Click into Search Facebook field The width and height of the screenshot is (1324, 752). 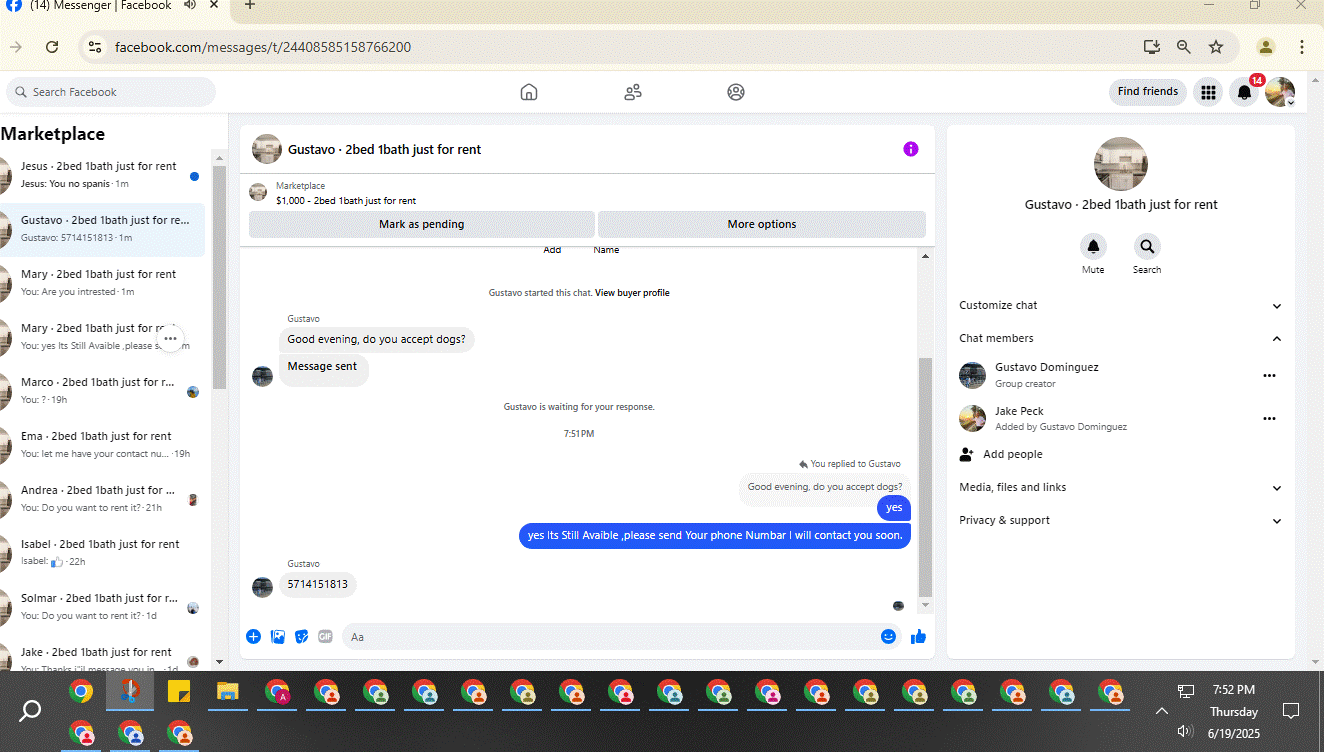pos(111,92)
